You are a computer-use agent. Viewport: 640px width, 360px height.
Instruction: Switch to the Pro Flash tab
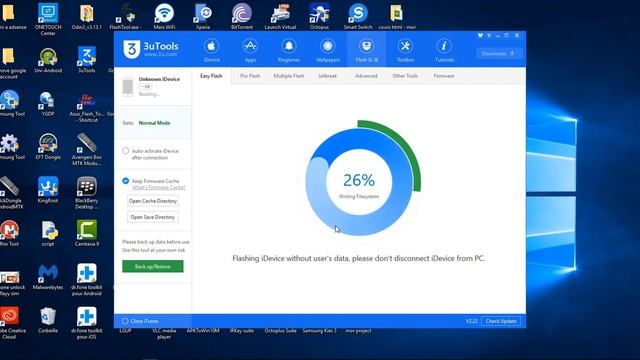[x=250, y=76]
